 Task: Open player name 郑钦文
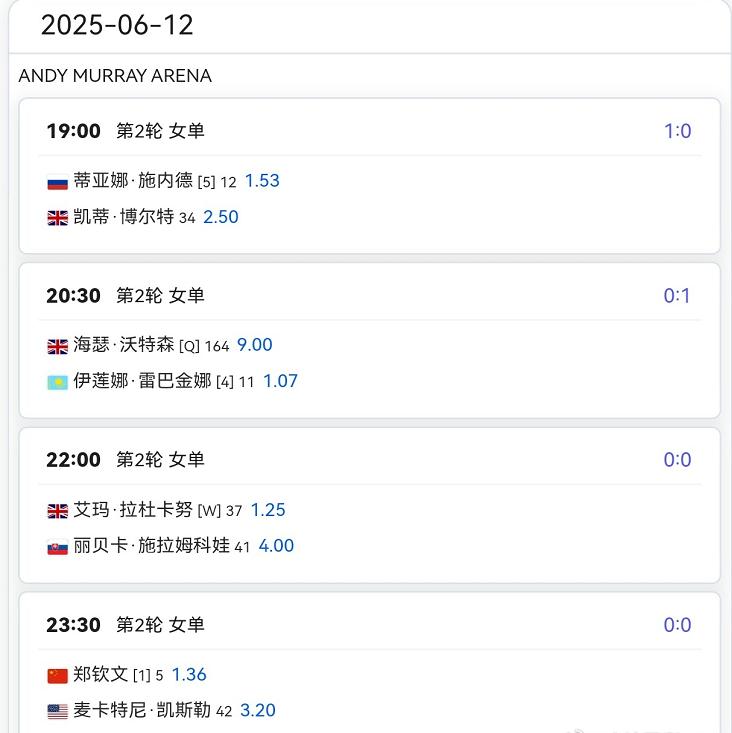(100, 674)
